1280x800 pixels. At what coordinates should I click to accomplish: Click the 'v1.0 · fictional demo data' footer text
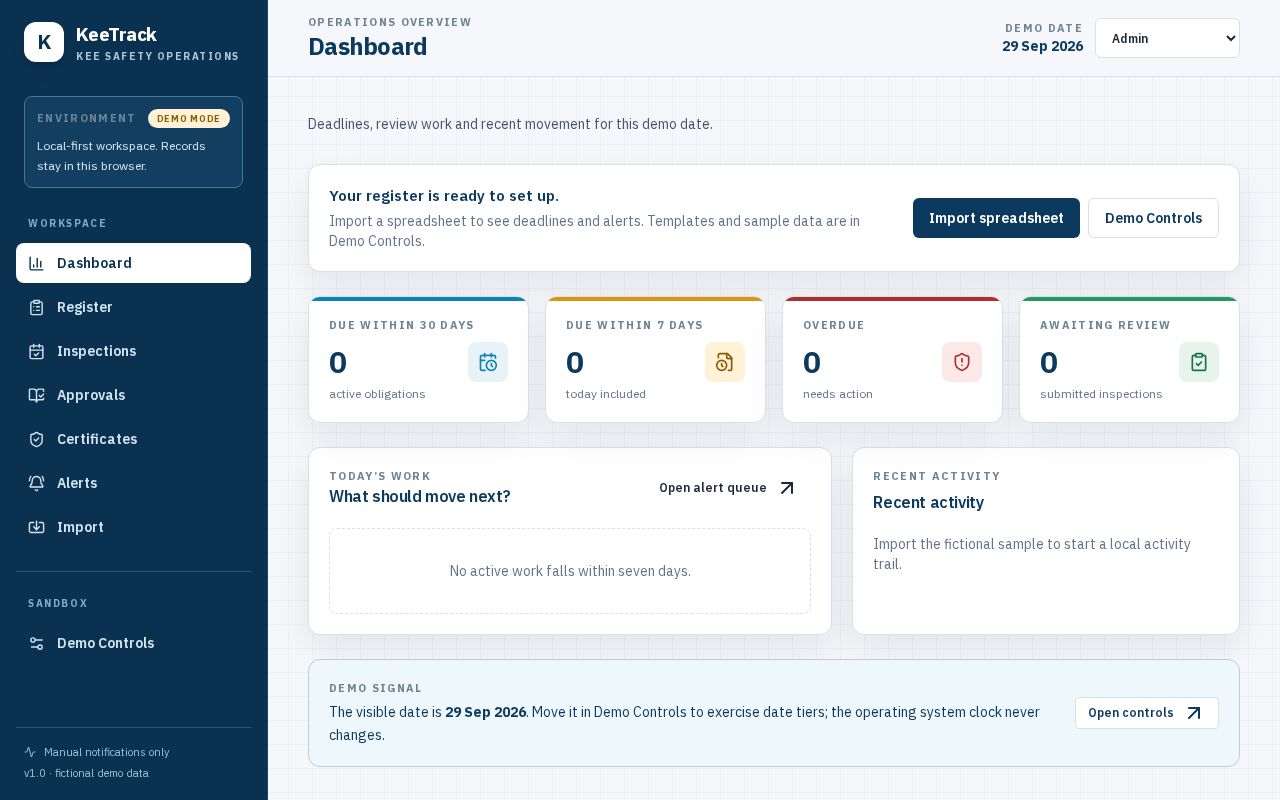tap(86, 773)
